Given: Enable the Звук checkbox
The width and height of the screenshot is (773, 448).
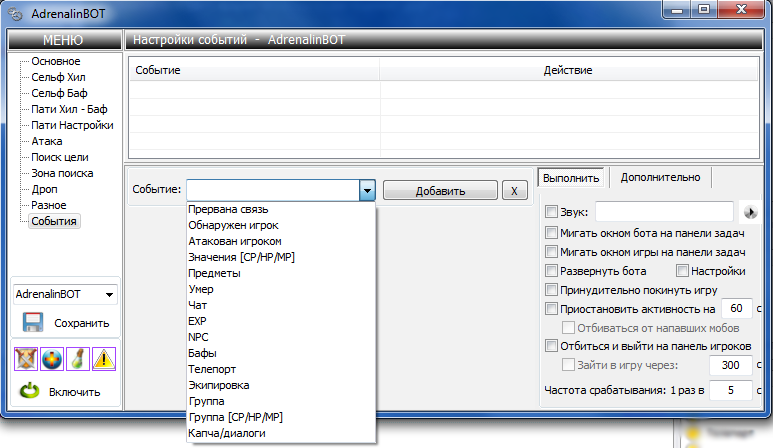Looking at the screenshot, I should click(x=551, y=212).
